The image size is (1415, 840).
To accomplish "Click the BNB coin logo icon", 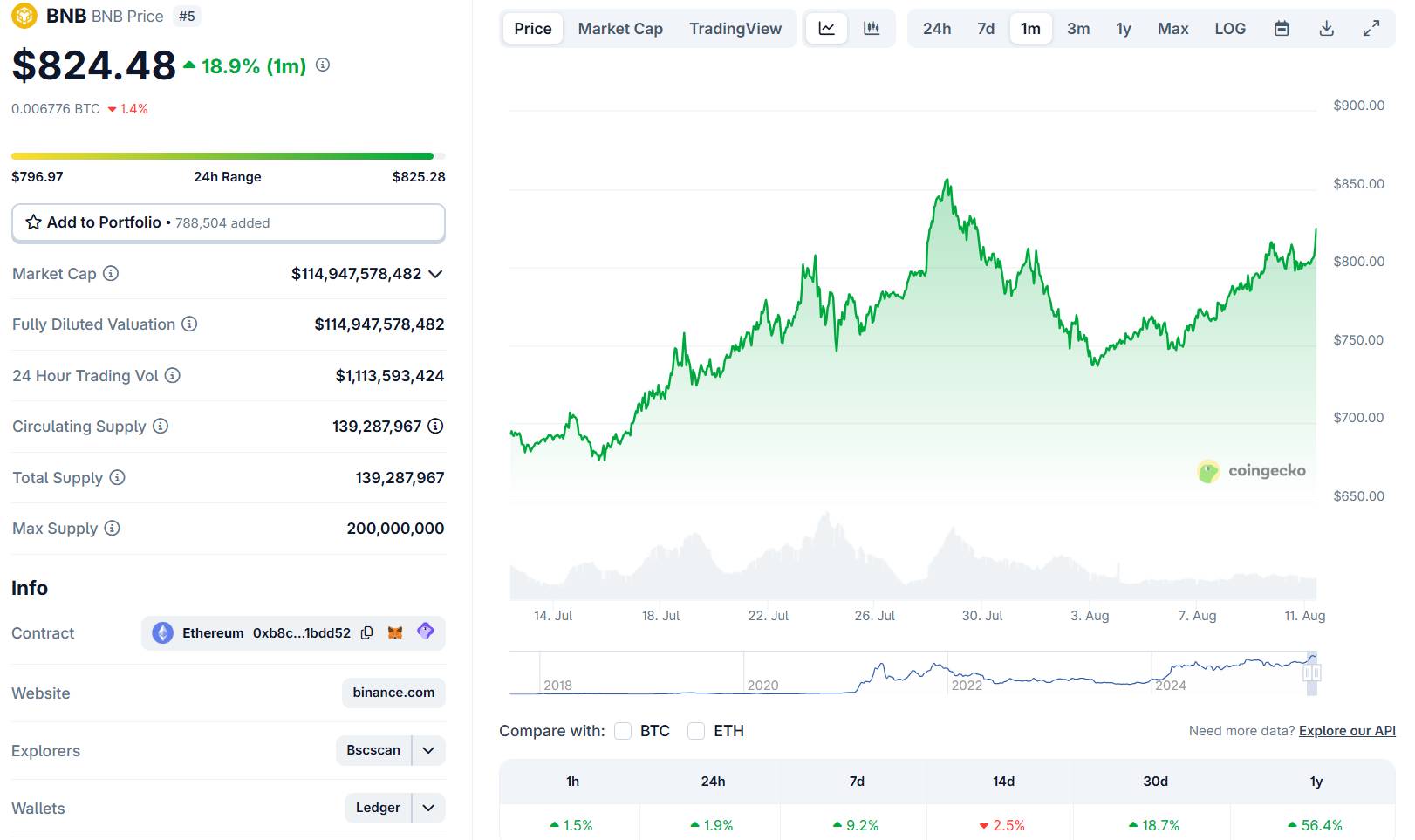I will 24,16.
